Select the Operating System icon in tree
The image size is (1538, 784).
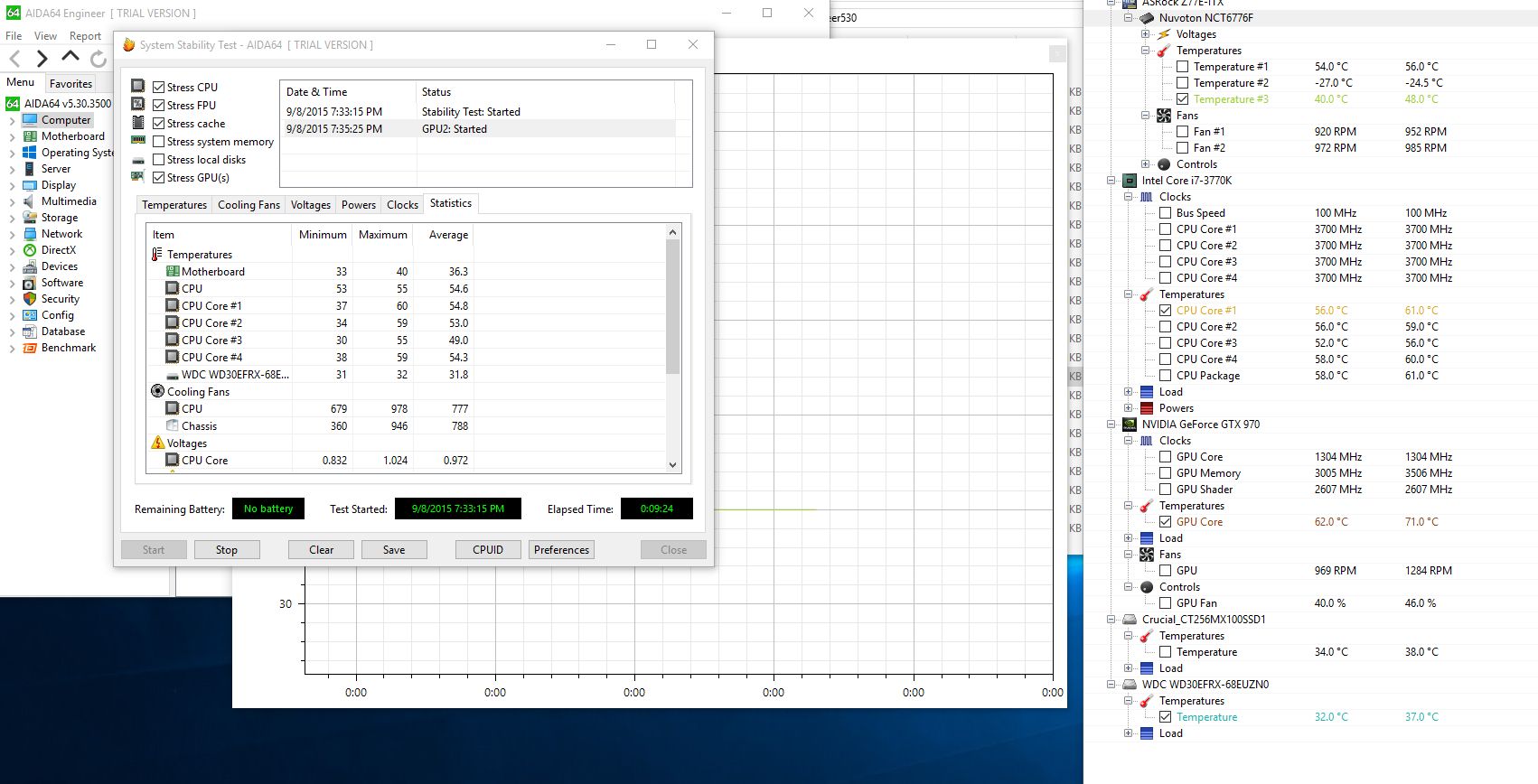click(30, 153)
